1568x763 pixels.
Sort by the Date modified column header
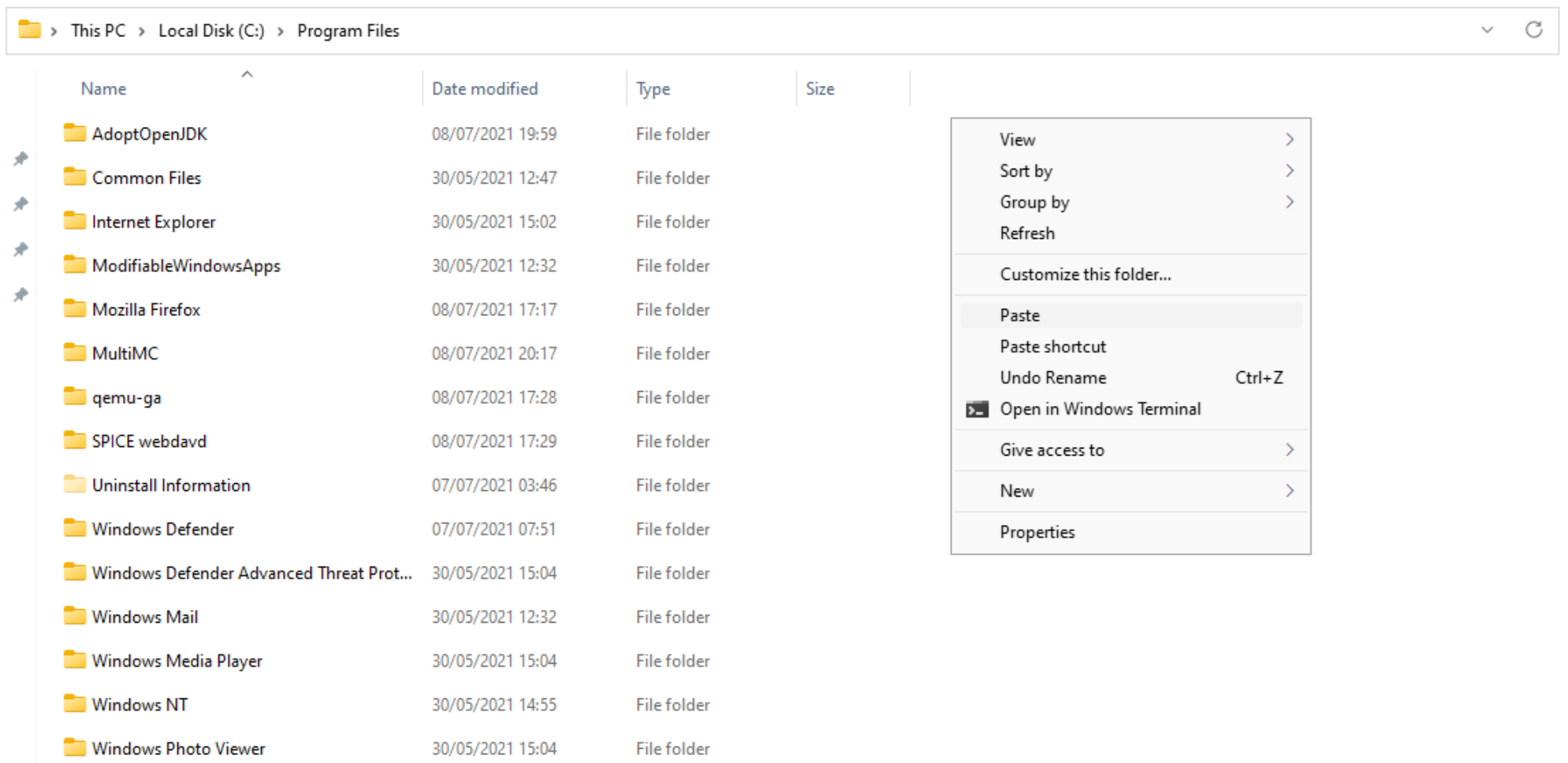click(x=484, y=89)
